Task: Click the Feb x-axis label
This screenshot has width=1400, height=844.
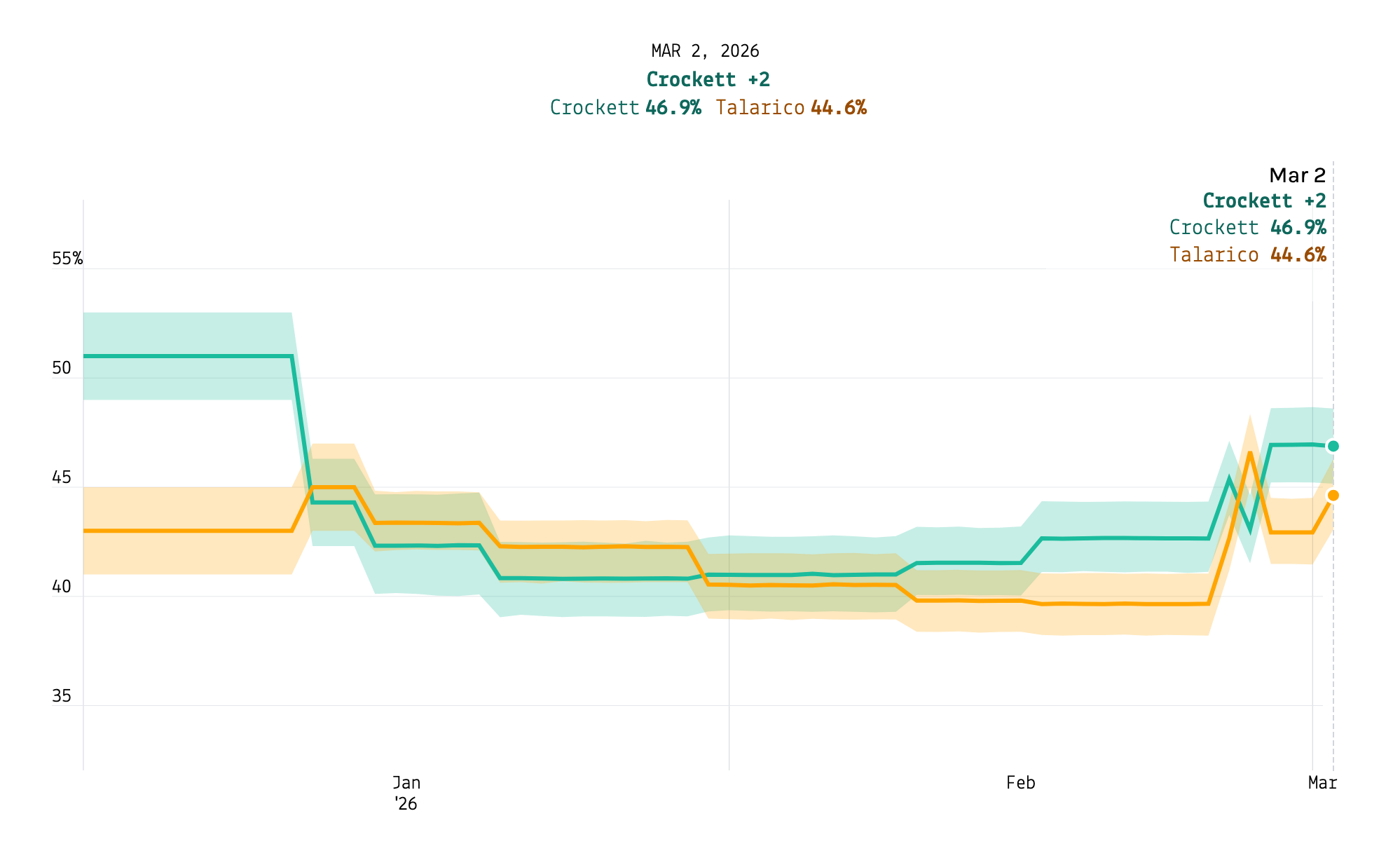Action: pos(1020,783)
